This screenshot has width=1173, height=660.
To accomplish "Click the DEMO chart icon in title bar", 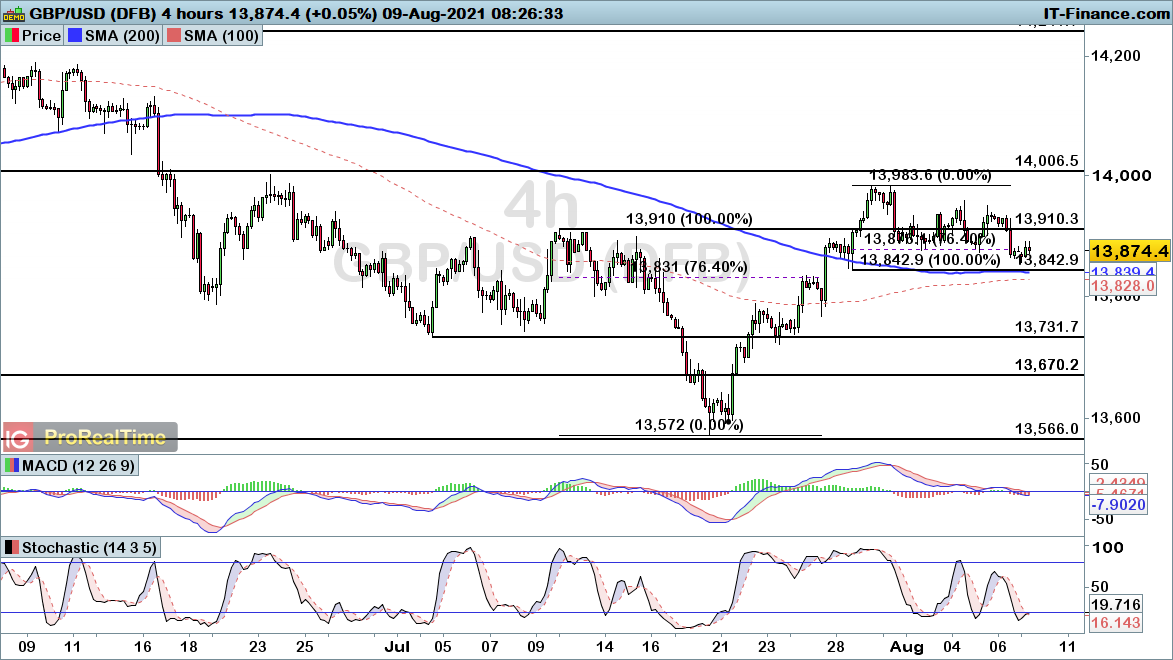I will [x=14, y=13].
